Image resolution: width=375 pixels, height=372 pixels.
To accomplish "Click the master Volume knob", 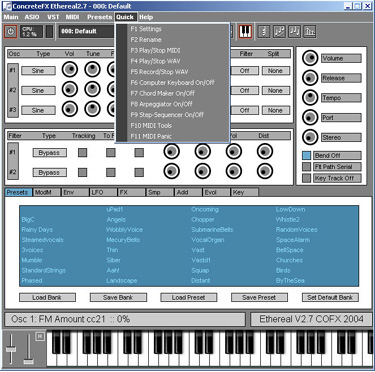I will [x=310, y=58].
